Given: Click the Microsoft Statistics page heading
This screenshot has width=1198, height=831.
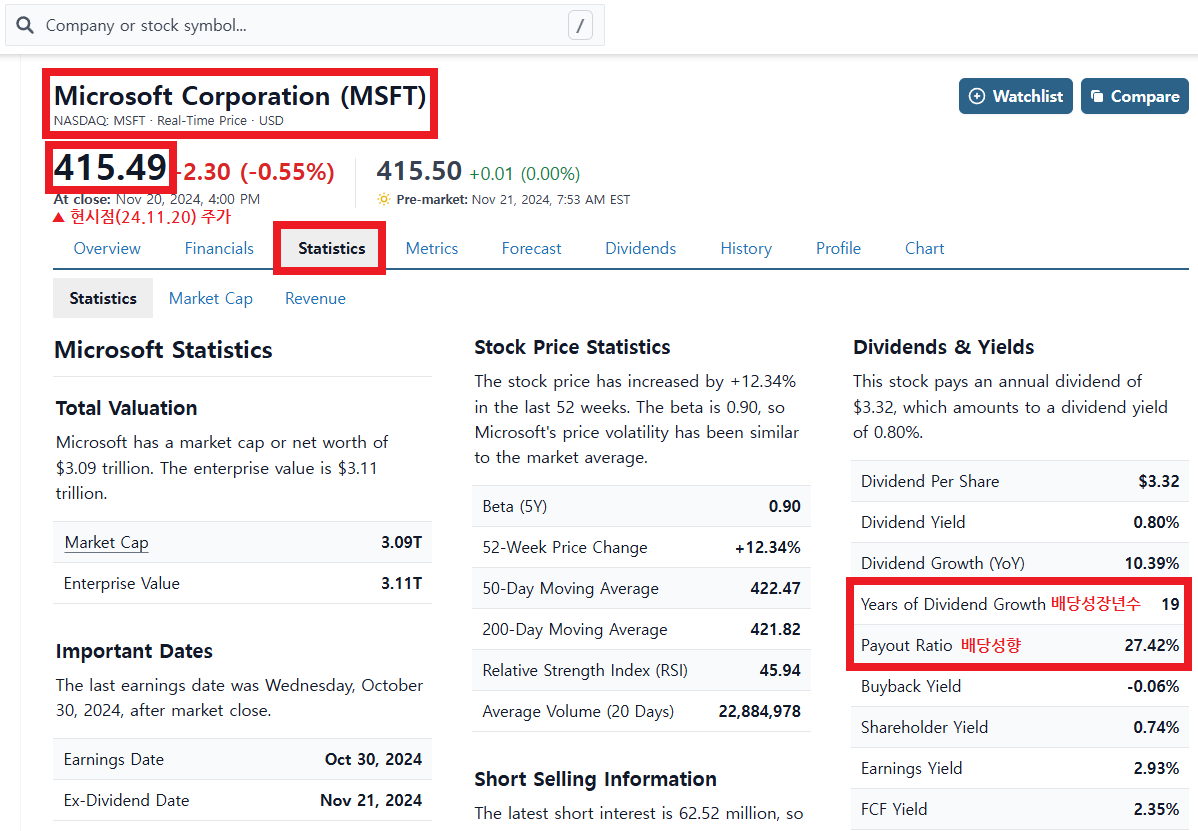Looking at the screenshot, I should click(164, 350).
